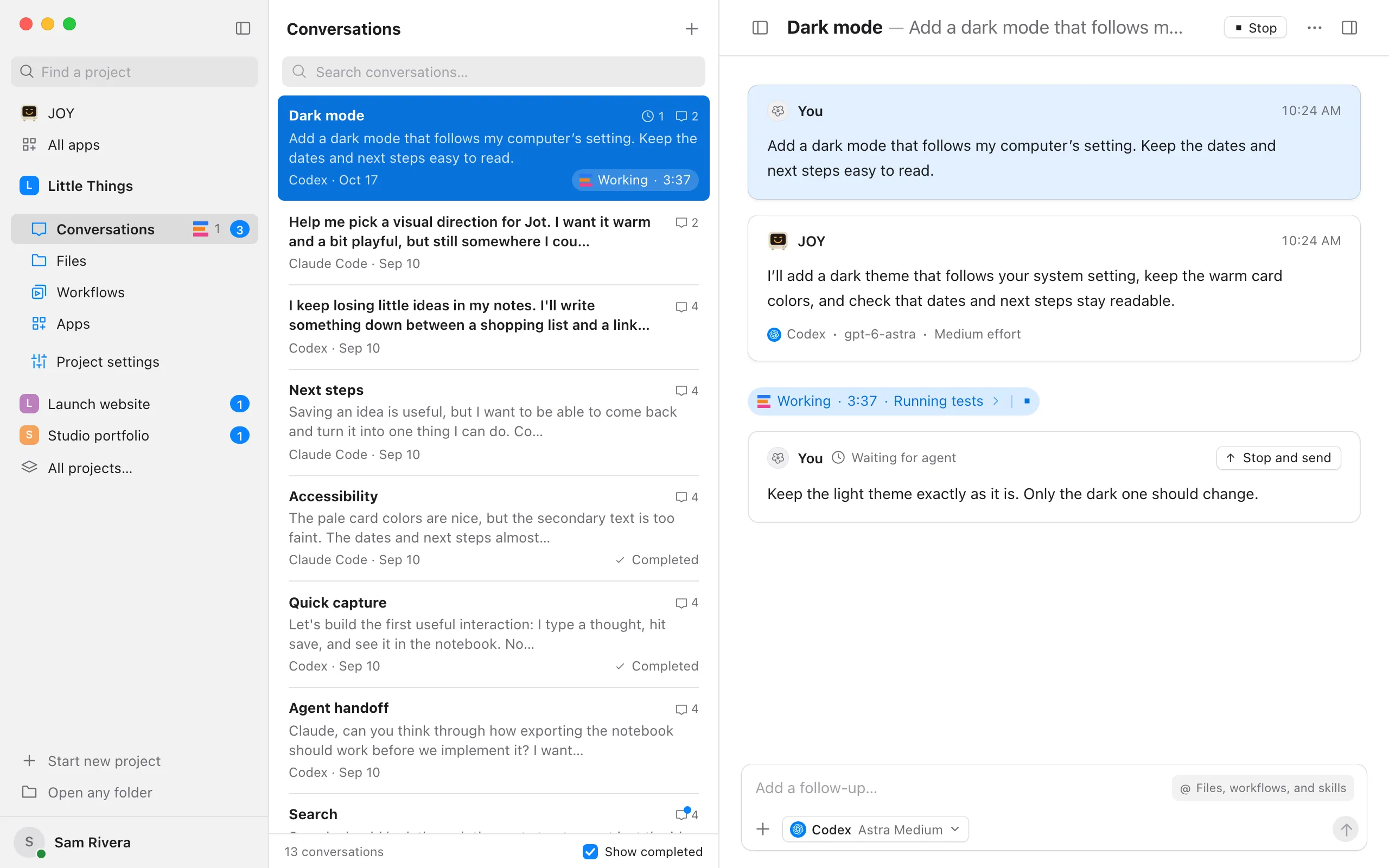The width and height of the screenshot is (1389, 868).
Task: Collapse the Little Things project
Action: [x=135, y=186]
